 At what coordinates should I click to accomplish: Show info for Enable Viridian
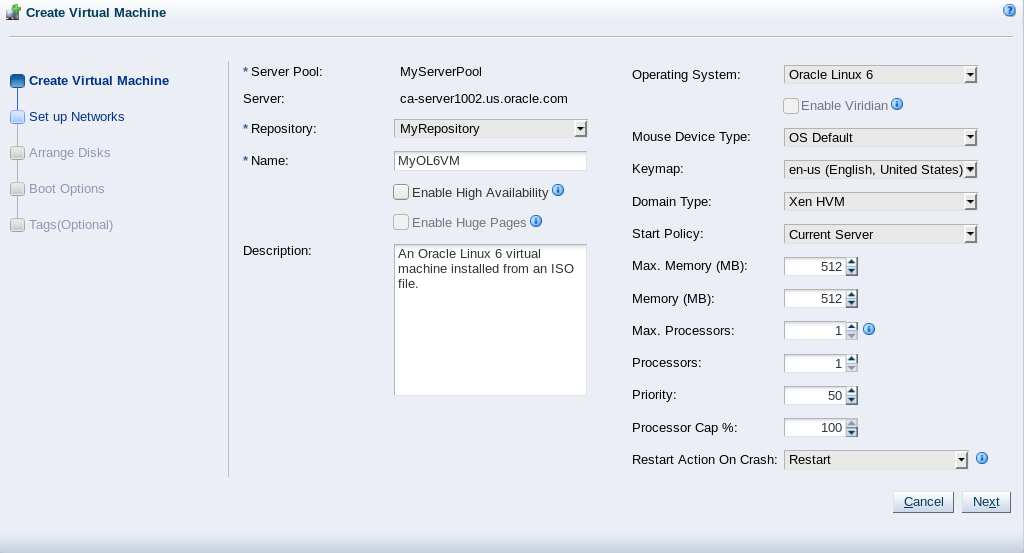click(897, 104)
